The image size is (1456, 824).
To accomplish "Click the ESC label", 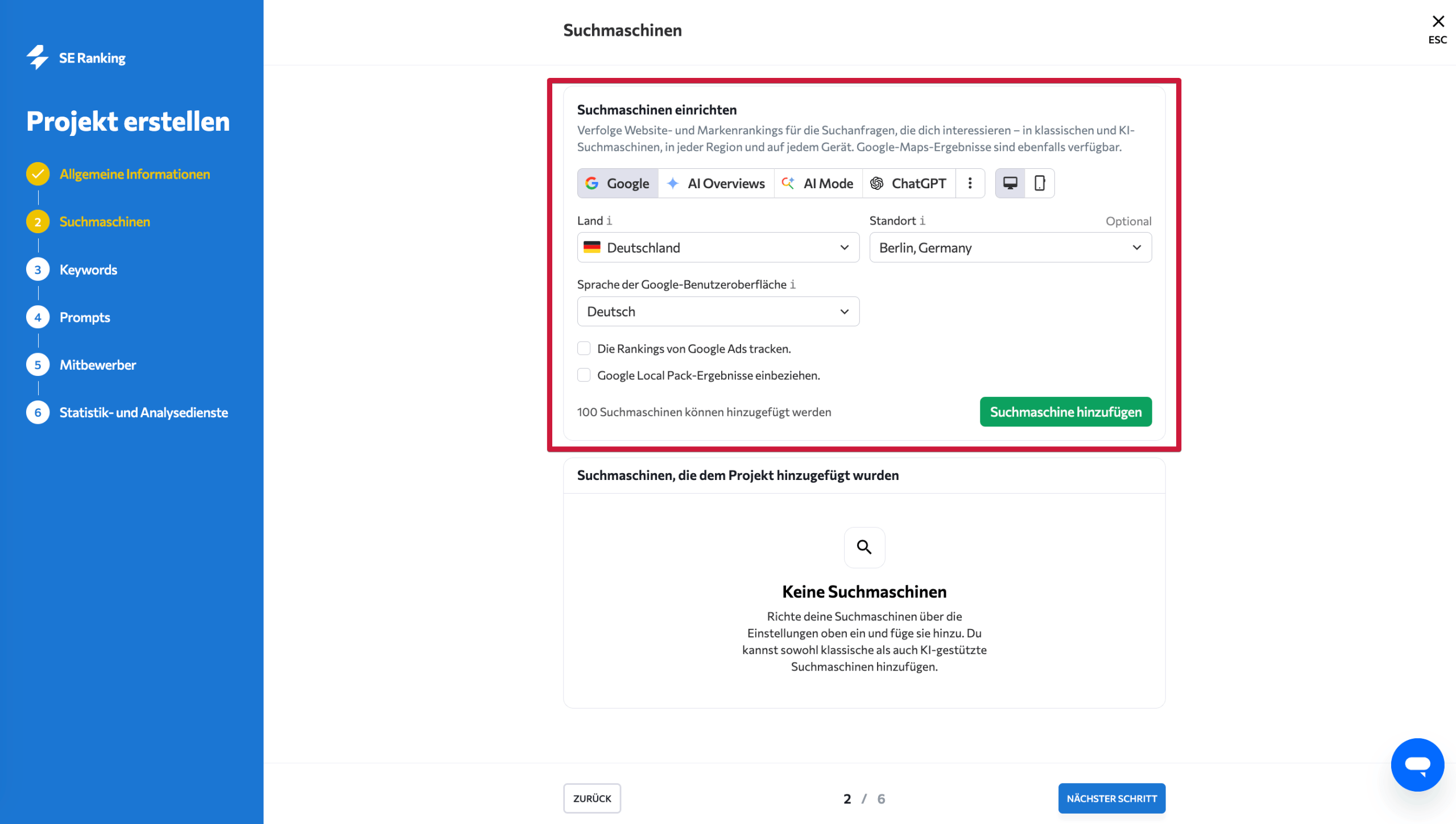I will [1437, 40].
